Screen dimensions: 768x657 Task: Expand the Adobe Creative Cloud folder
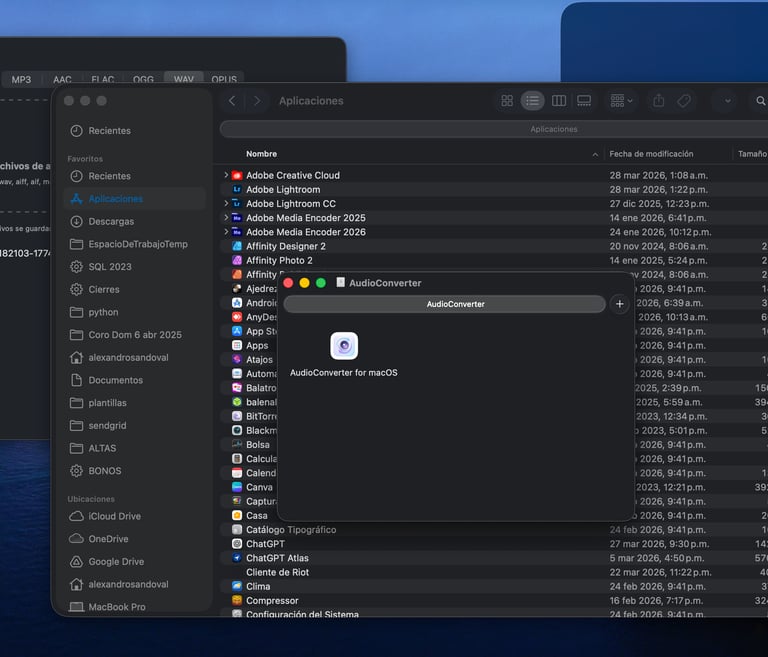click(x=226, y=176)
